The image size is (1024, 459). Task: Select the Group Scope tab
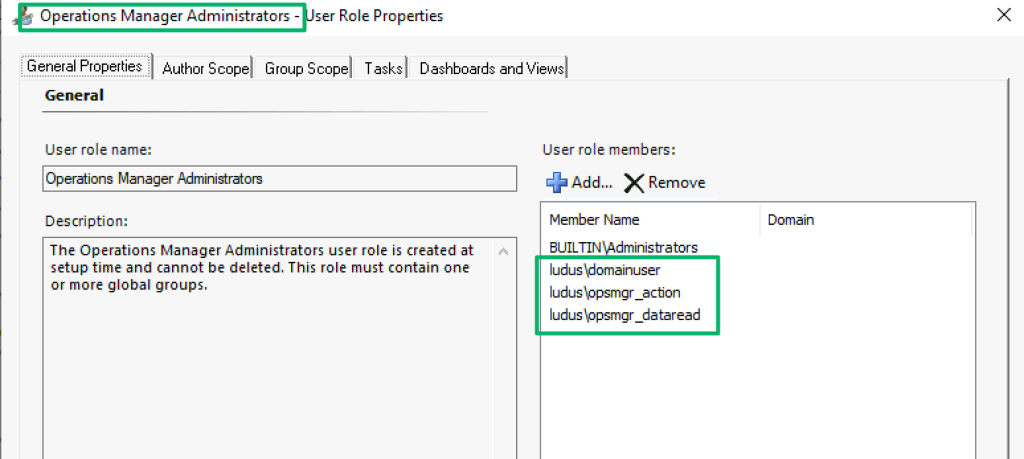[x=306, y=68]
